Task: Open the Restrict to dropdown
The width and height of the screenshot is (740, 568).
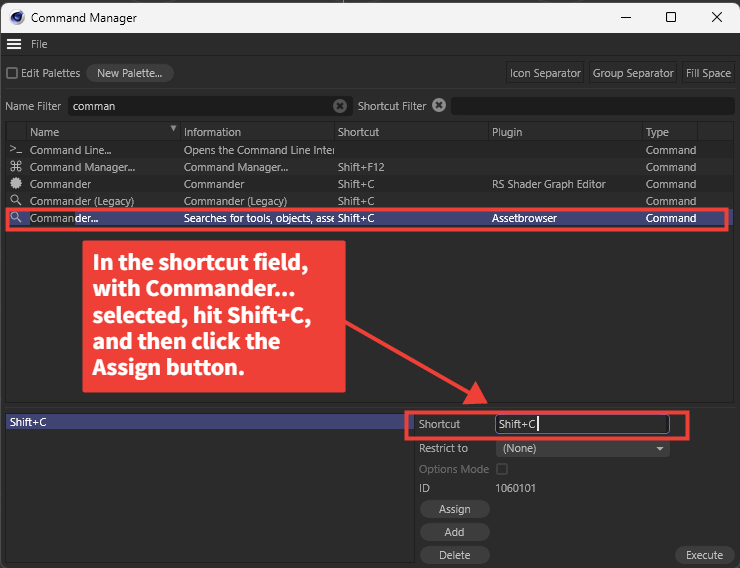Action: [x=582, y=448]
